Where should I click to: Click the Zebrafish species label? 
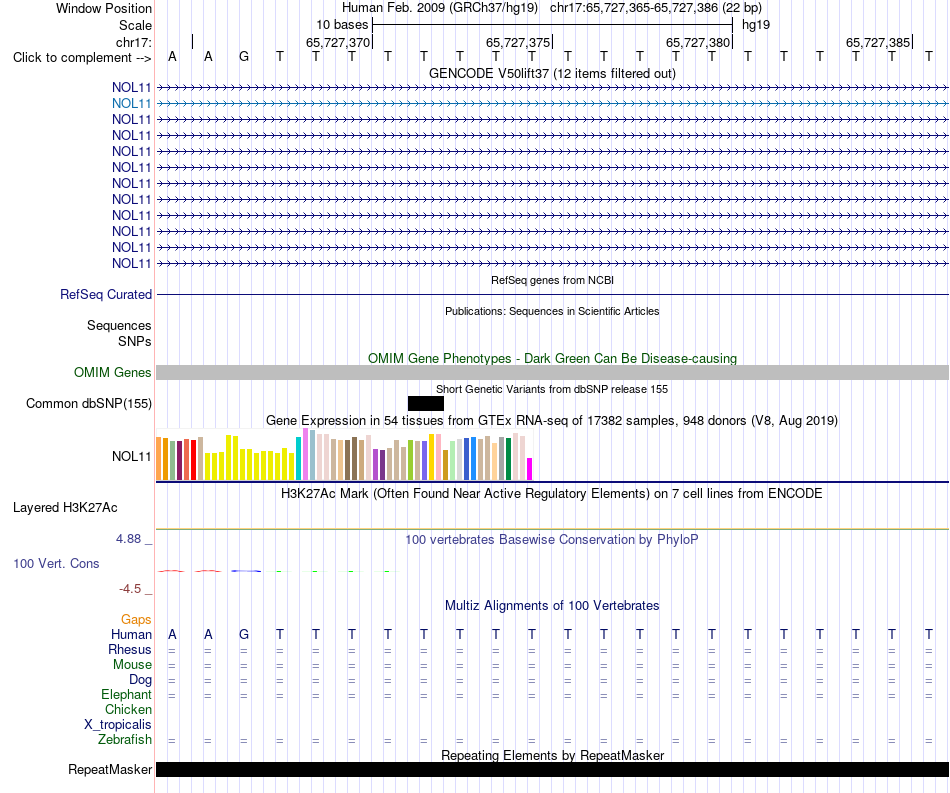(125, 740)
